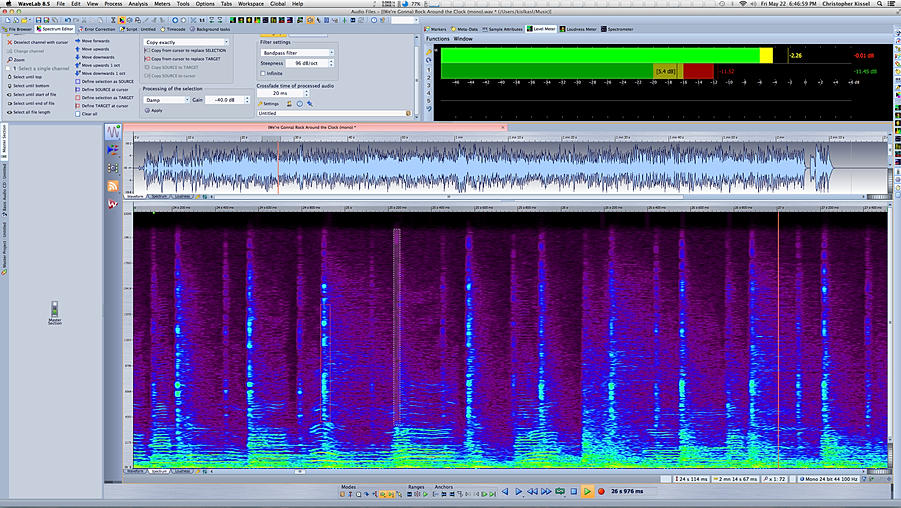Click the dotted selection in the spectrogram
Image resolution: width=901 pixels, height=508 pixels.
[396, 327]
